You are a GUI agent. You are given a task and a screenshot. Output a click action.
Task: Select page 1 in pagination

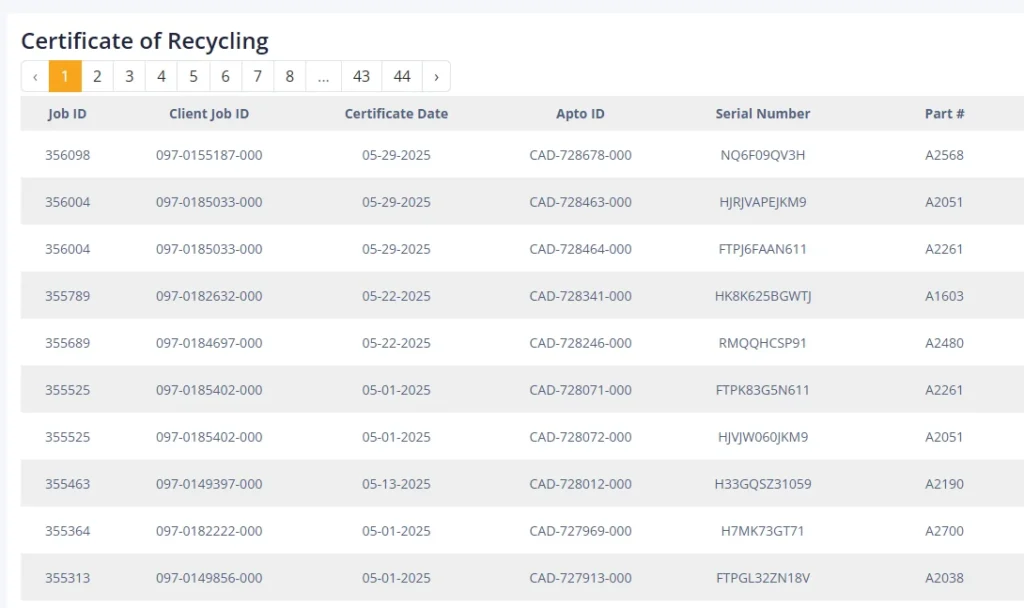pos(65,76)
